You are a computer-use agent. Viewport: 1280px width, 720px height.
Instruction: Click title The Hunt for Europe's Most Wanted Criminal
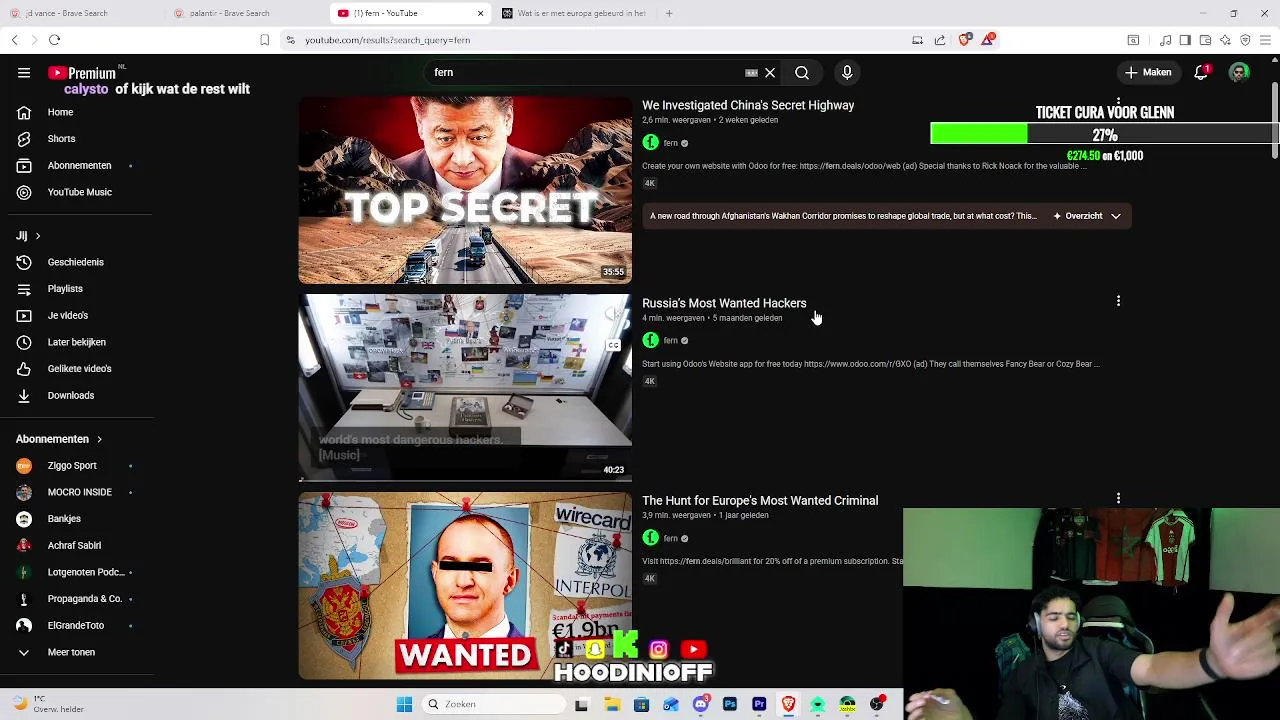click(760, 501)
